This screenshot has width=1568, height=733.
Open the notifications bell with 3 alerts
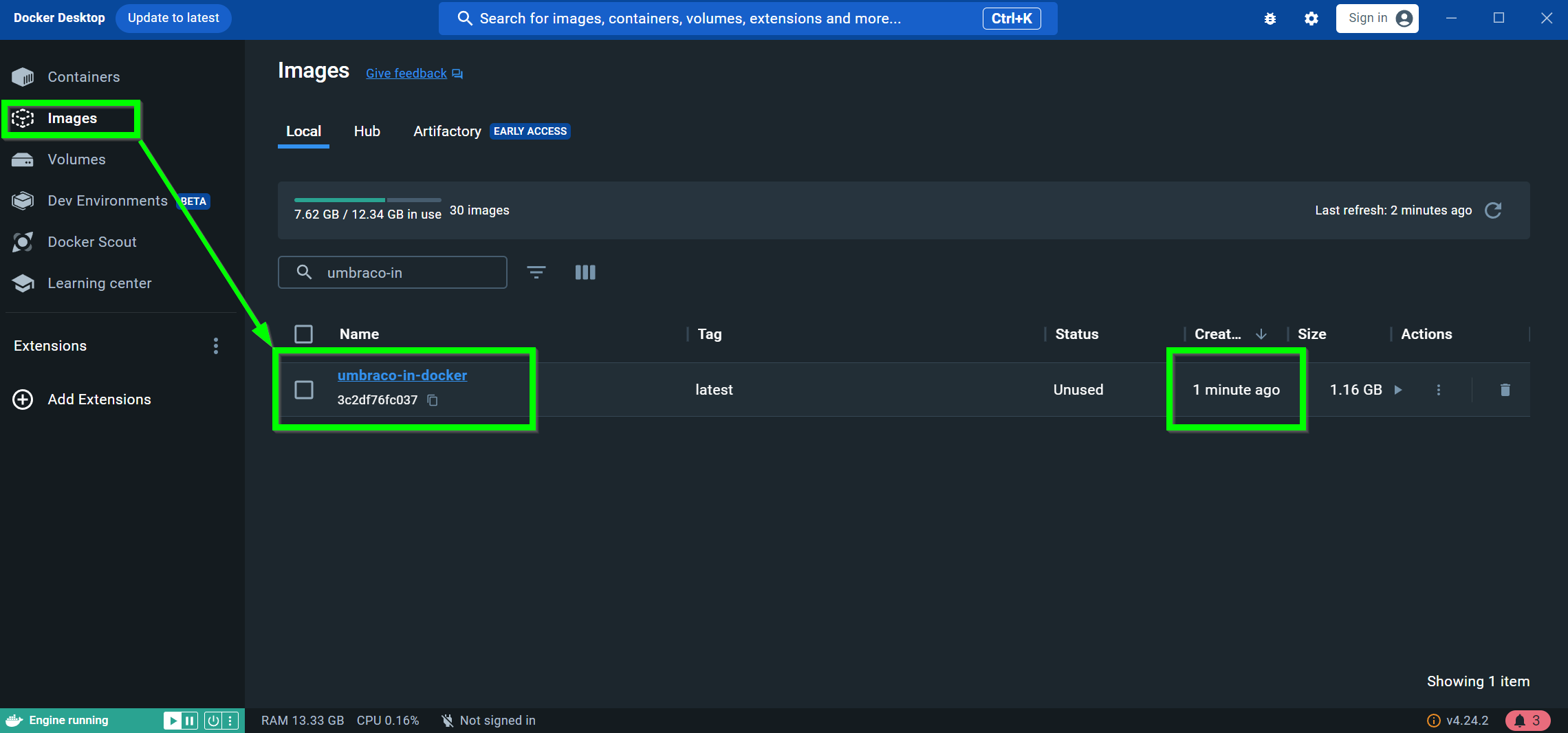pyautogui.click(x=1527, y=721)
